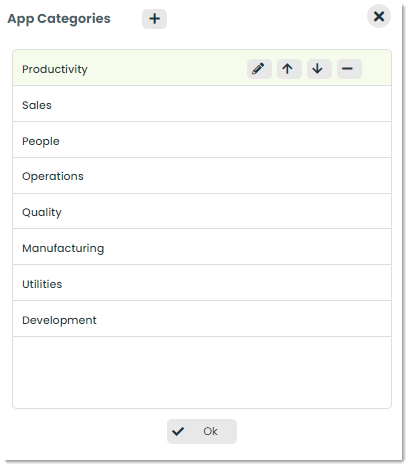Move Productivity category up with arrow
The image size is (410, 468).
coord(289,69)
